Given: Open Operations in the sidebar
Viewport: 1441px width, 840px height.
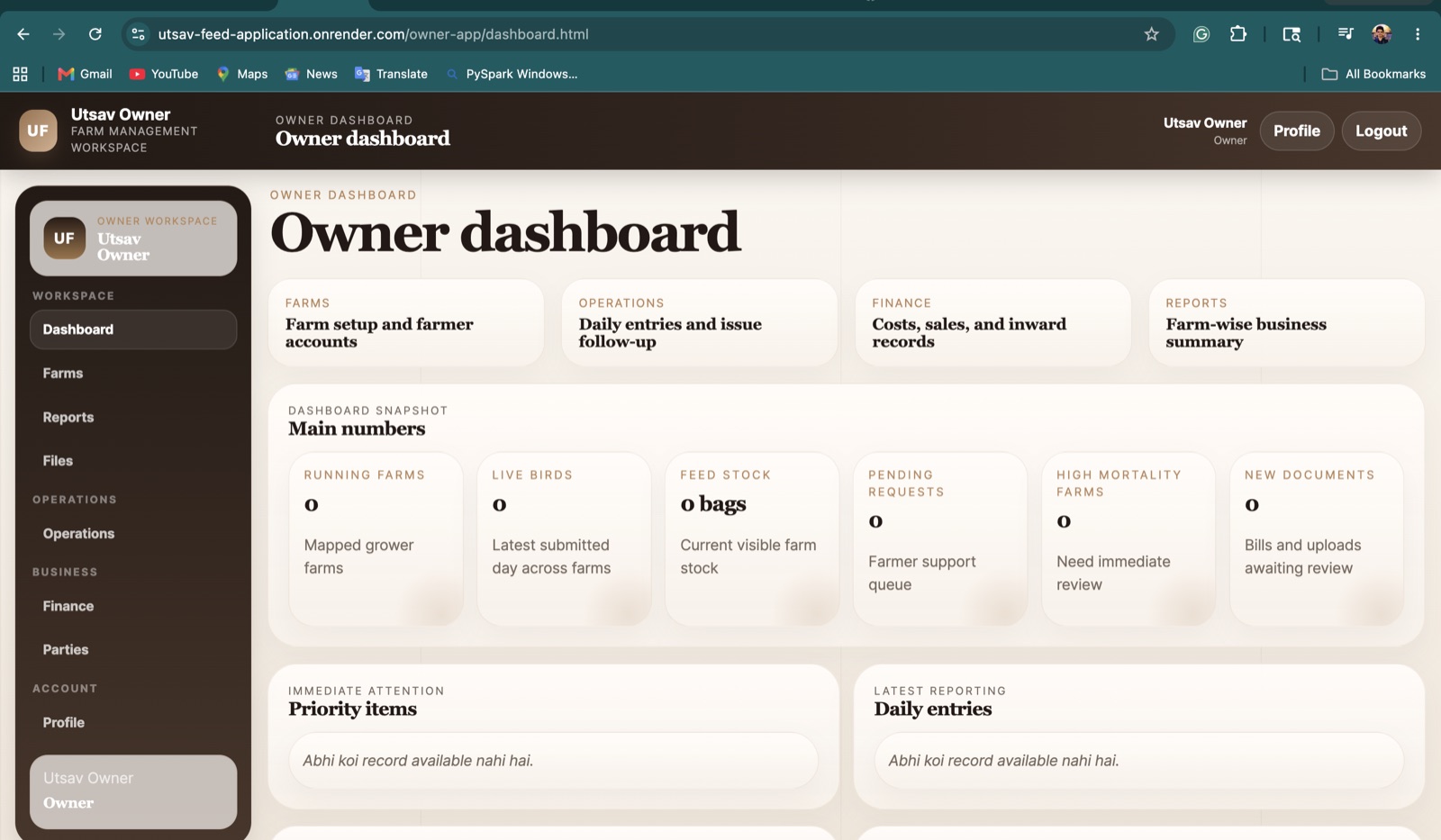Looking at the screenshot, I should tap(133, 533).
